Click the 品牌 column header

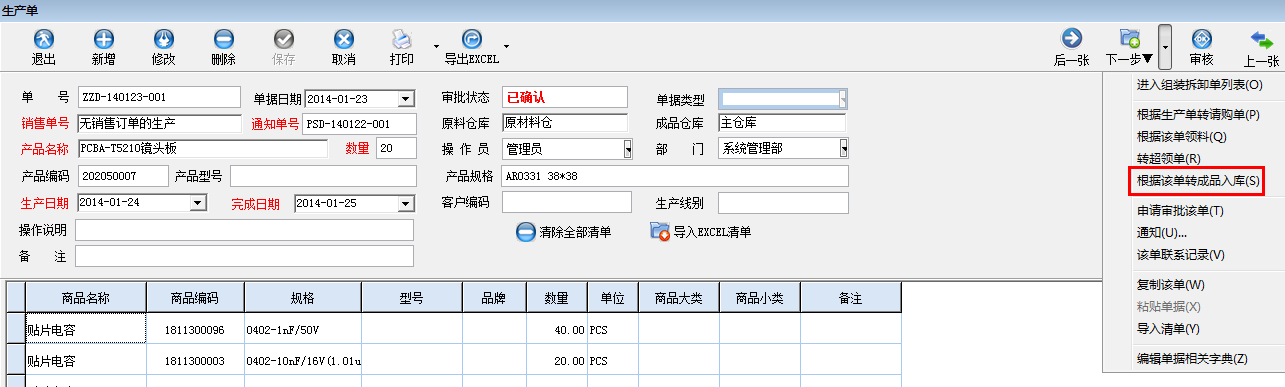click(493, 298)
